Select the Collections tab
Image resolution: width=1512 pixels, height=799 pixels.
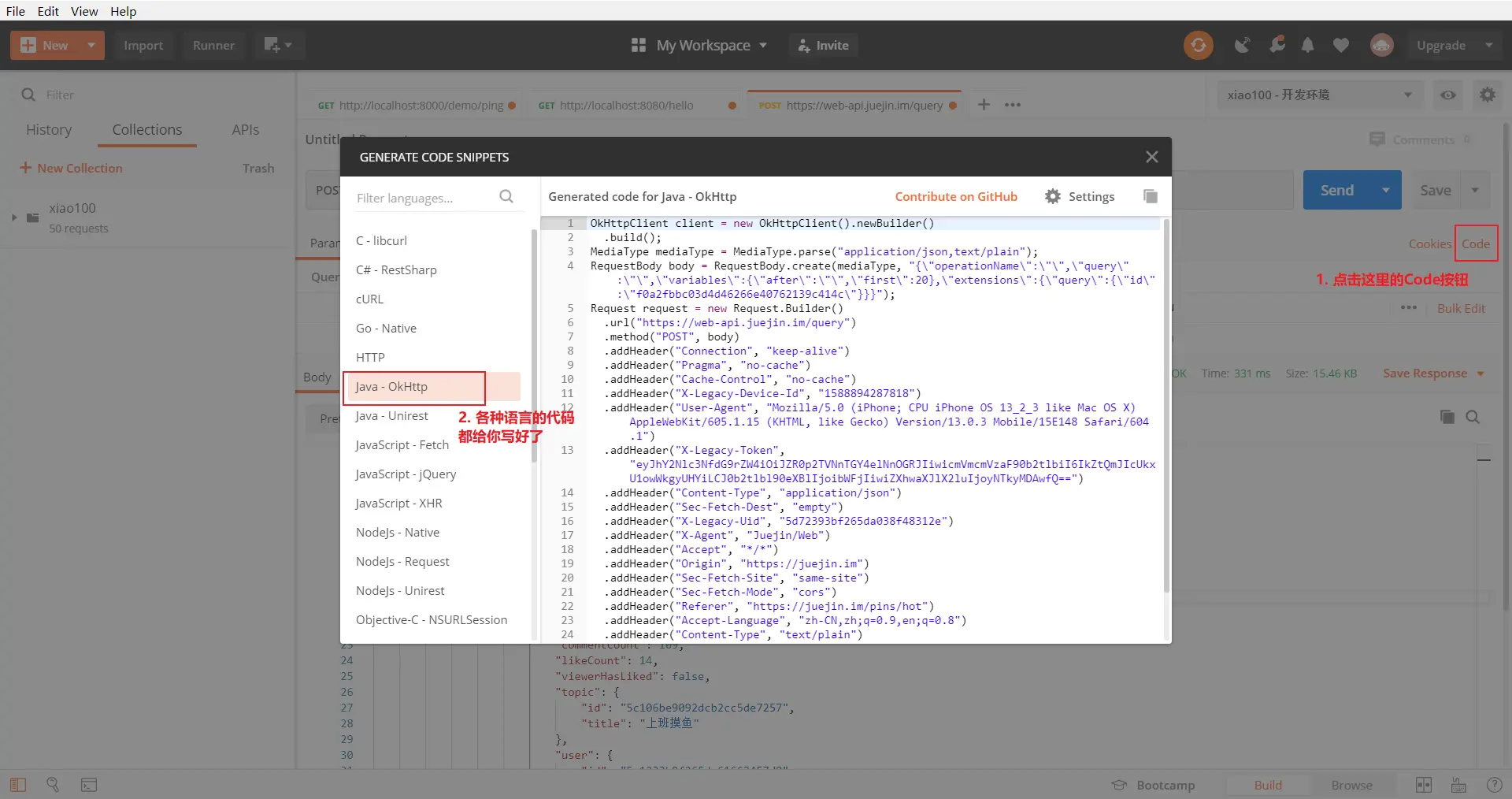(x=147, y=130)
